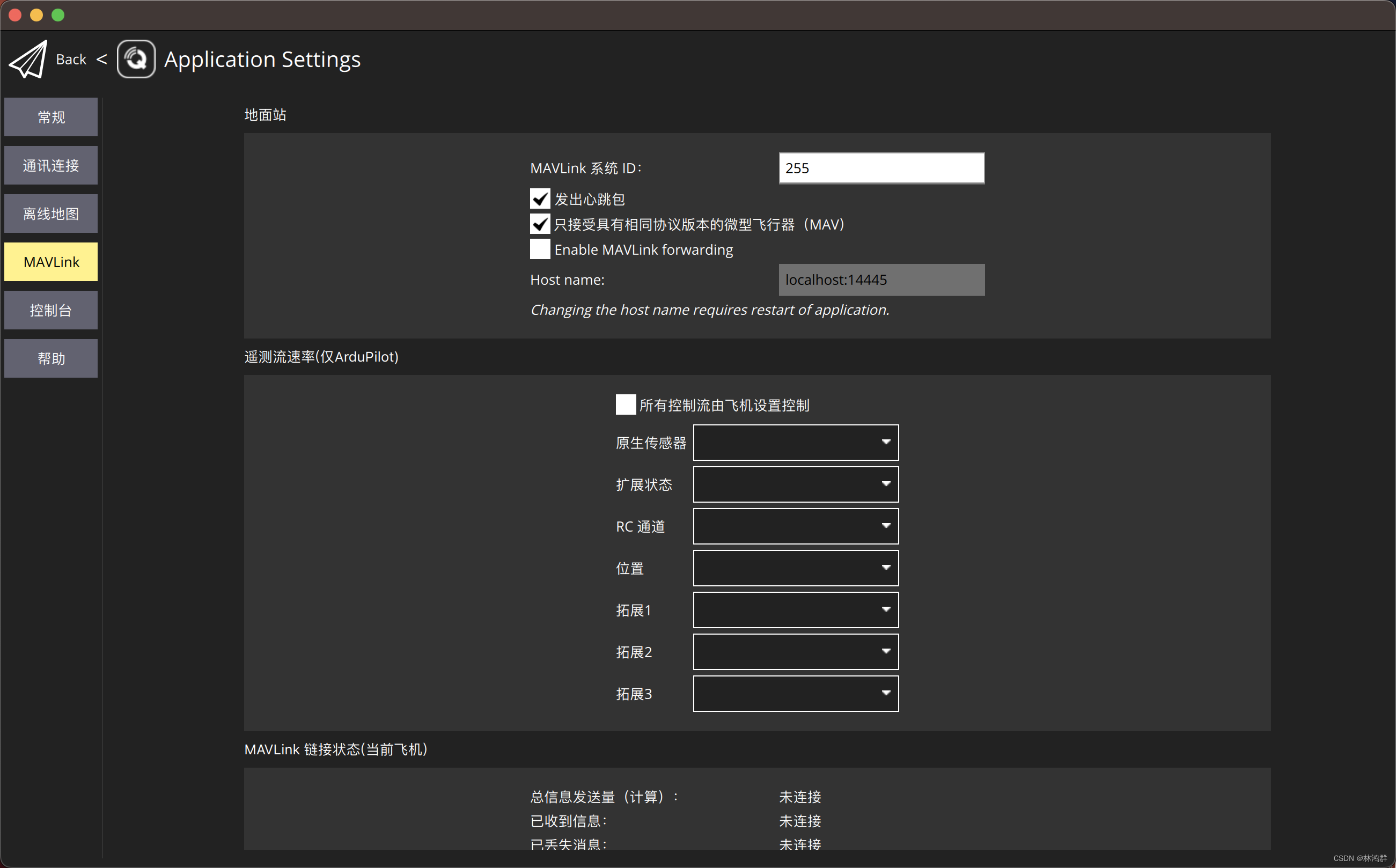Open the 常规 settings section
1396x868 pixels.
pyautogui.click(x=50, y=116)
